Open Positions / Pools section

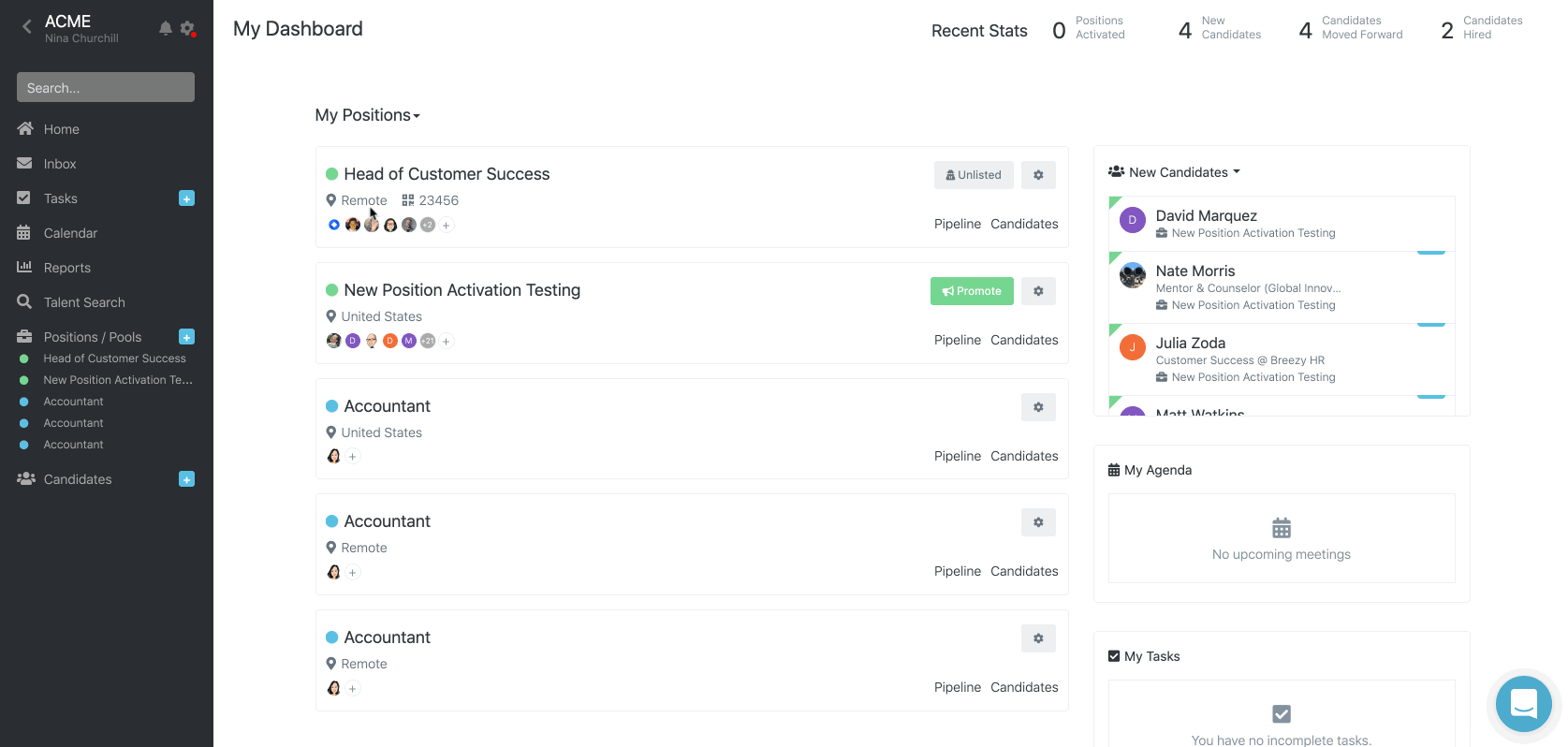[x=92, y=337]
